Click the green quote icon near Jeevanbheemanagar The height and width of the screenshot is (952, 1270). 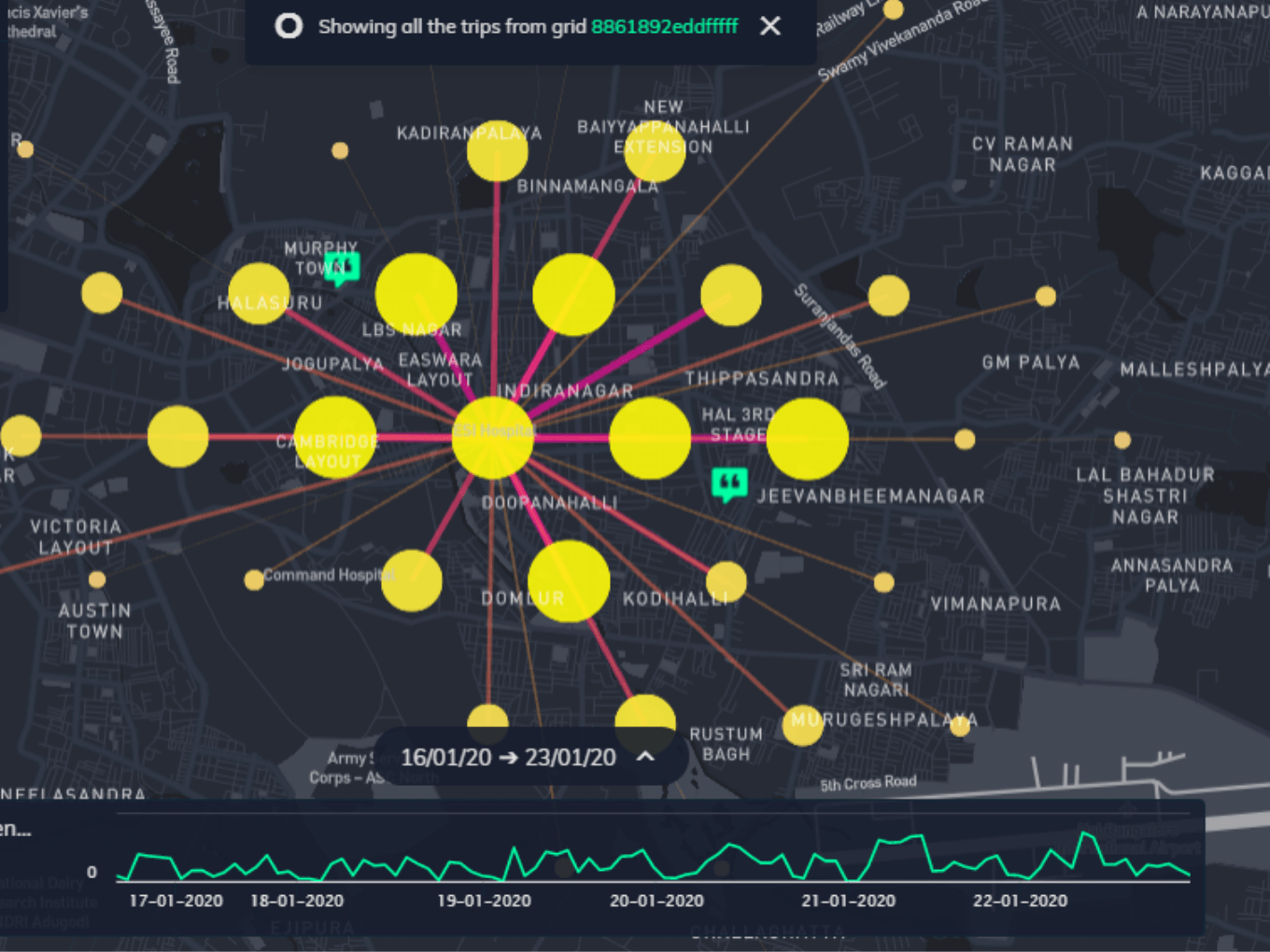pyautogui.click(x=729, y=484)
